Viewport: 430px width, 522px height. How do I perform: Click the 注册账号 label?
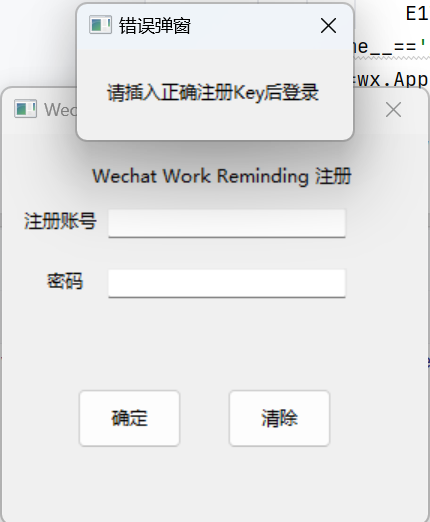[x=60, y=221]
